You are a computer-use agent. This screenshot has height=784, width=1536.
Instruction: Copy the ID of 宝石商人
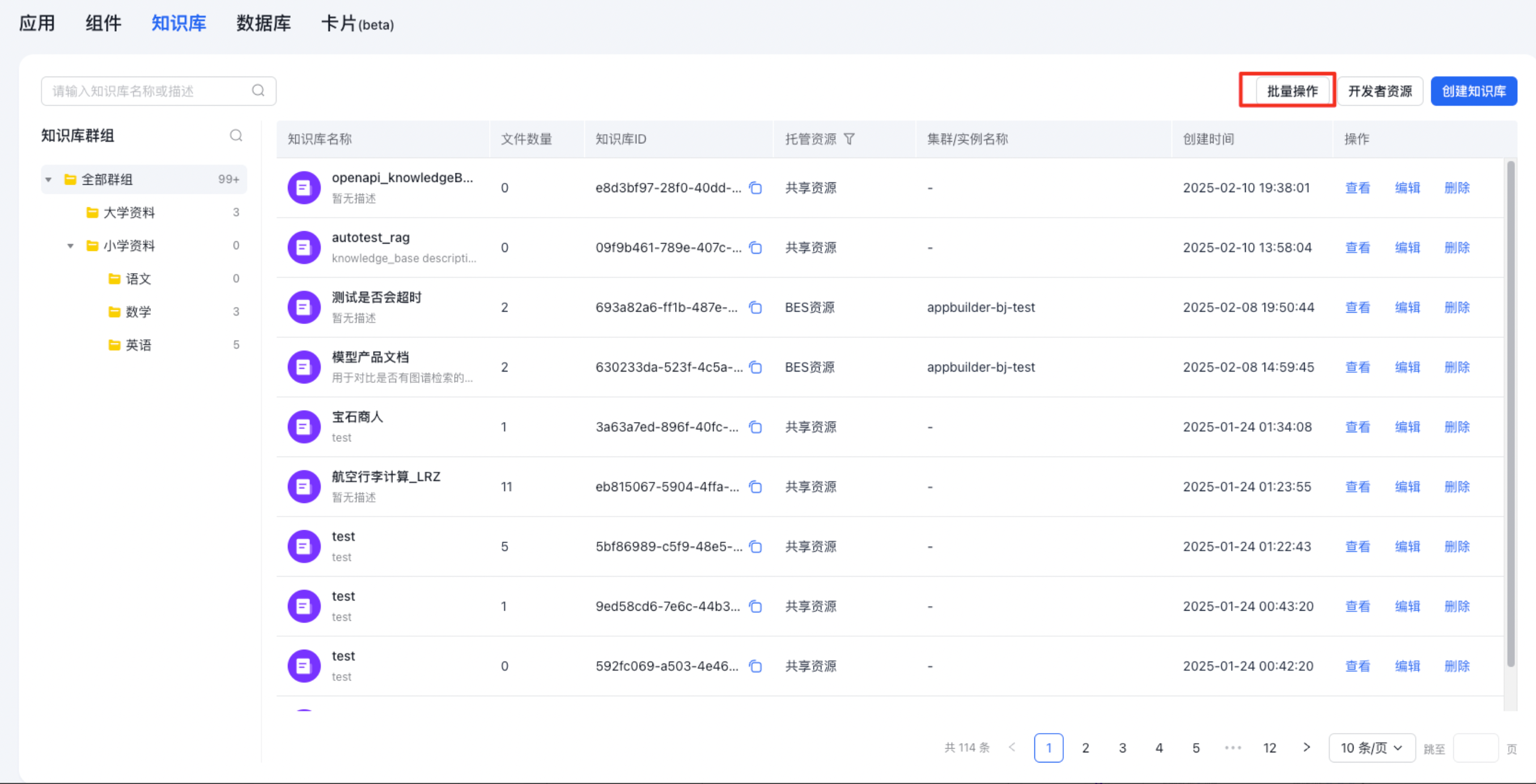756,427
